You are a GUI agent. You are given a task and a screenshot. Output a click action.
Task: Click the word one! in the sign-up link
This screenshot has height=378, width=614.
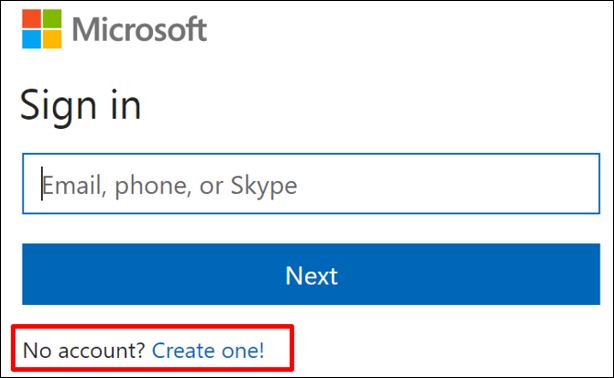243,350
